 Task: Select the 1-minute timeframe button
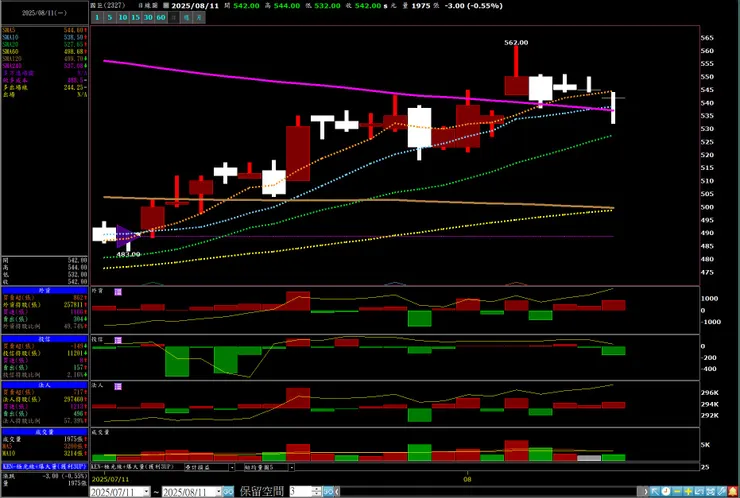[97, 17]
